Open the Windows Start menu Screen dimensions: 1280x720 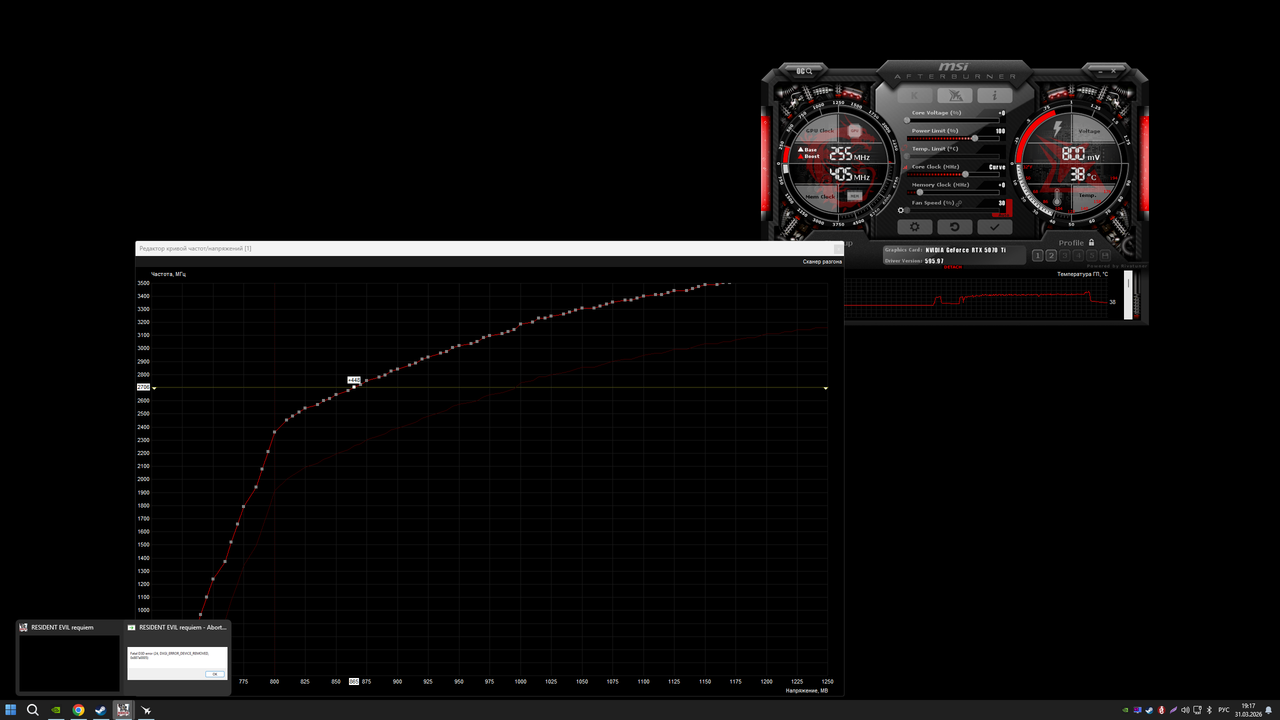coord(11,710)
